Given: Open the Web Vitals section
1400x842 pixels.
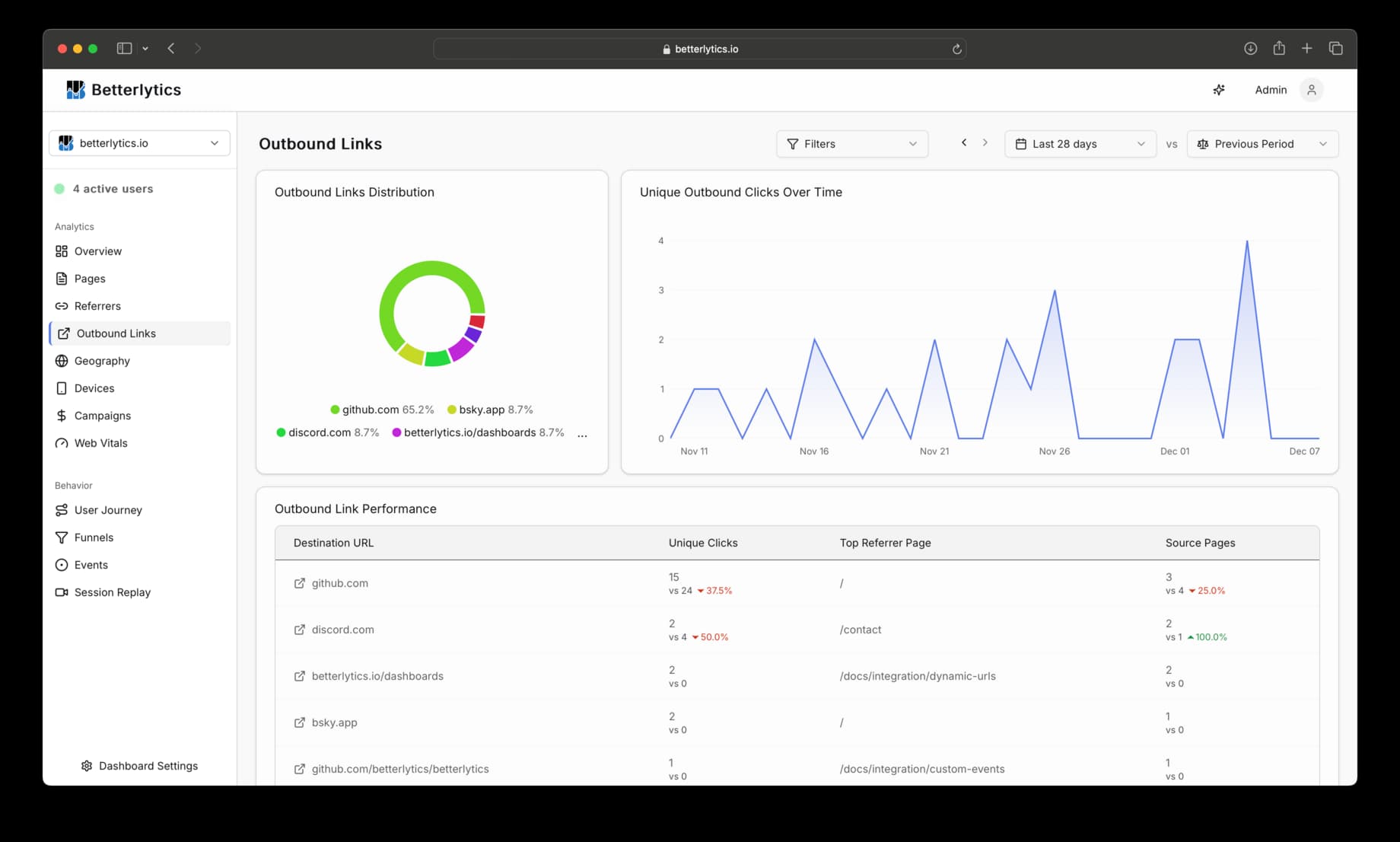Looking at the screenshot, I should [x=100, y=442].
